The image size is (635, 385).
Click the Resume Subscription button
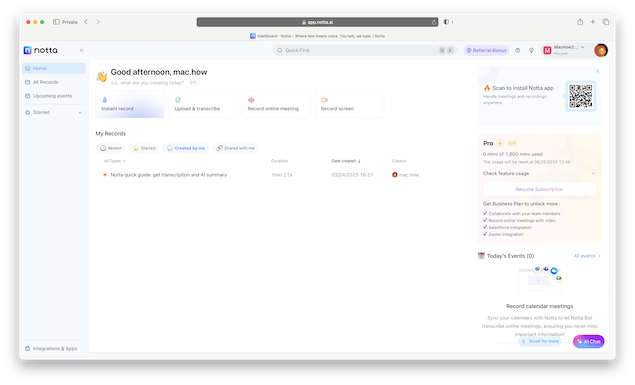pos(539,189)
